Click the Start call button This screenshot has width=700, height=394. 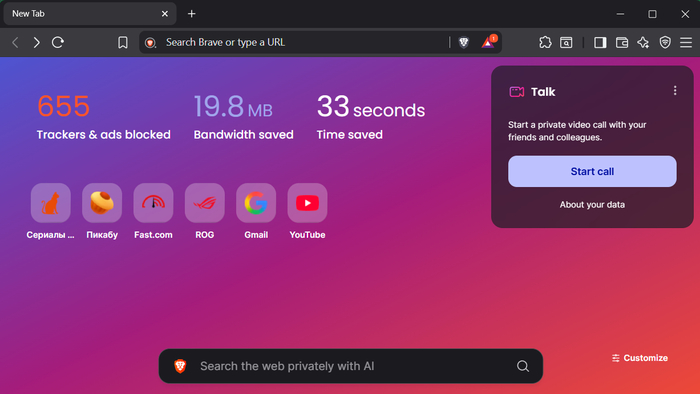[592, 171]
